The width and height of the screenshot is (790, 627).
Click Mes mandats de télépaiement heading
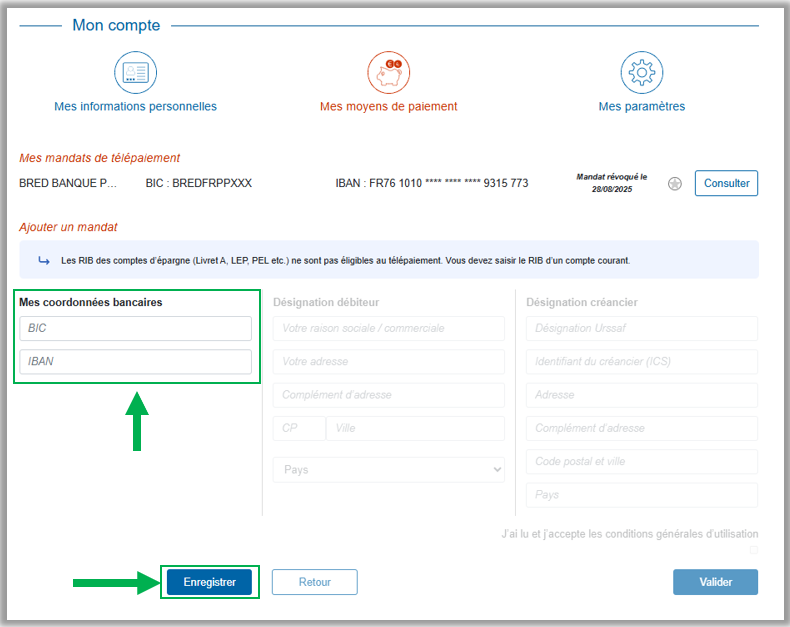(x=99, y=158)
